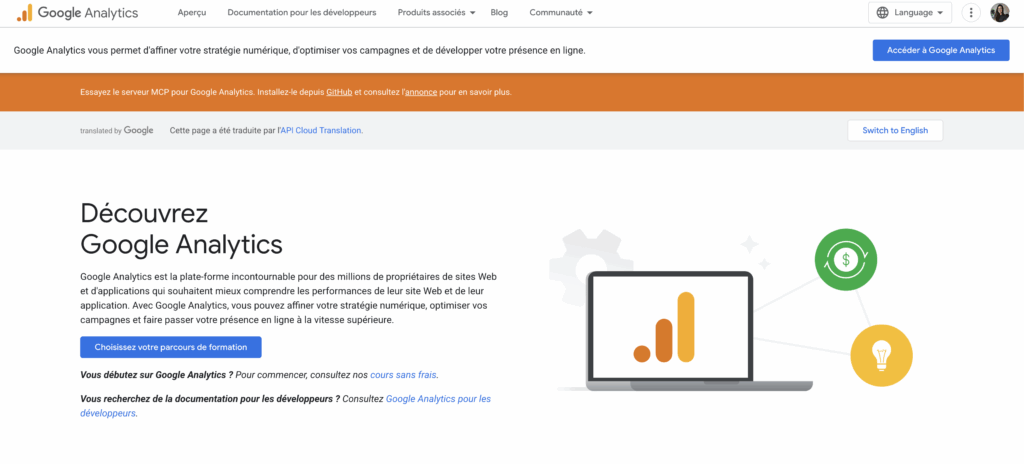Viewport: 1024px width, 464px height.
Task: Open Google Analytics pour les développeurs link
Action: tap(285, 406)
